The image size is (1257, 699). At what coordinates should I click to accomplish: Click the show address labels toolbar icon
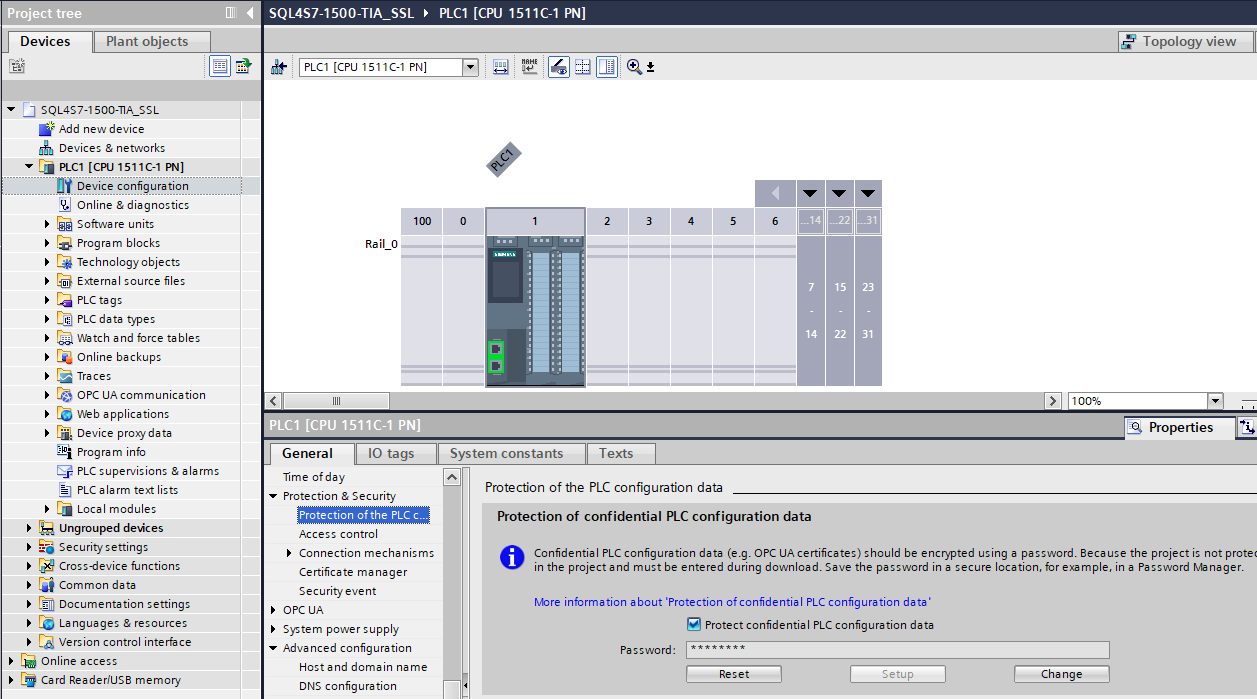[501, 67]
